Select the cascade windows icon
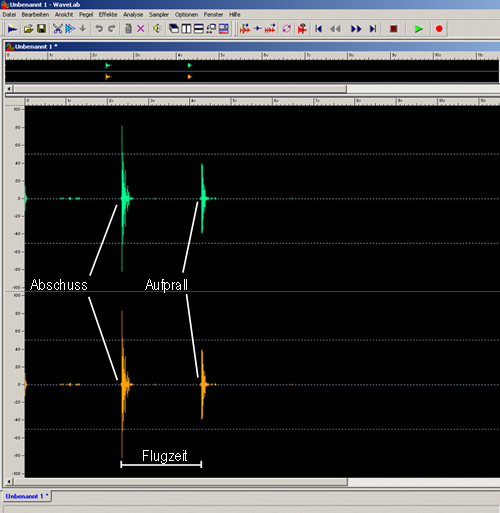This screenshot has width=500, height=513. [174, 29]
